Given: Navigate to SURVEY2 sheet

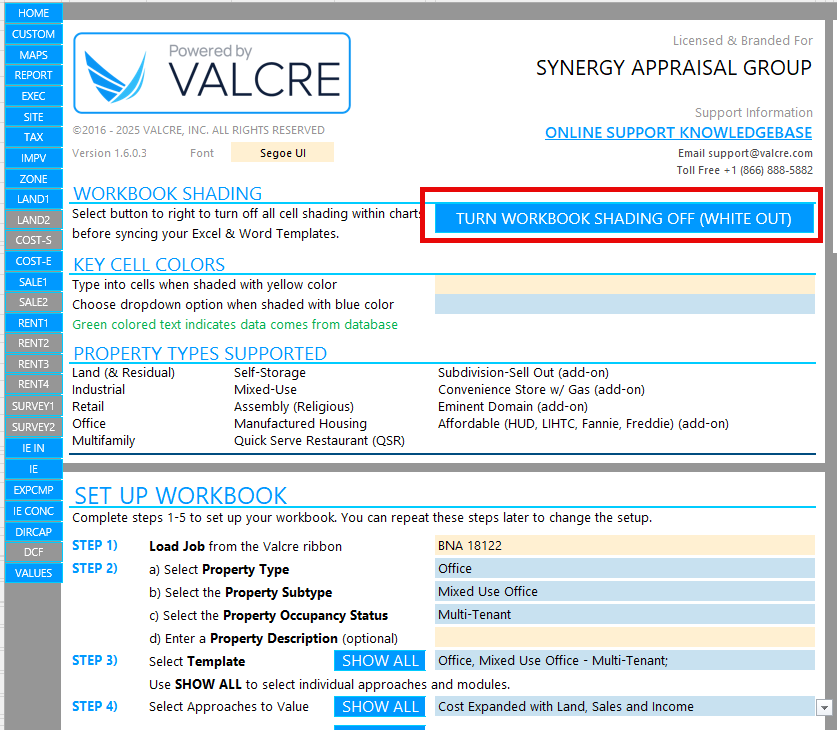Looking at the screenshot, I should tap(34, 427).
